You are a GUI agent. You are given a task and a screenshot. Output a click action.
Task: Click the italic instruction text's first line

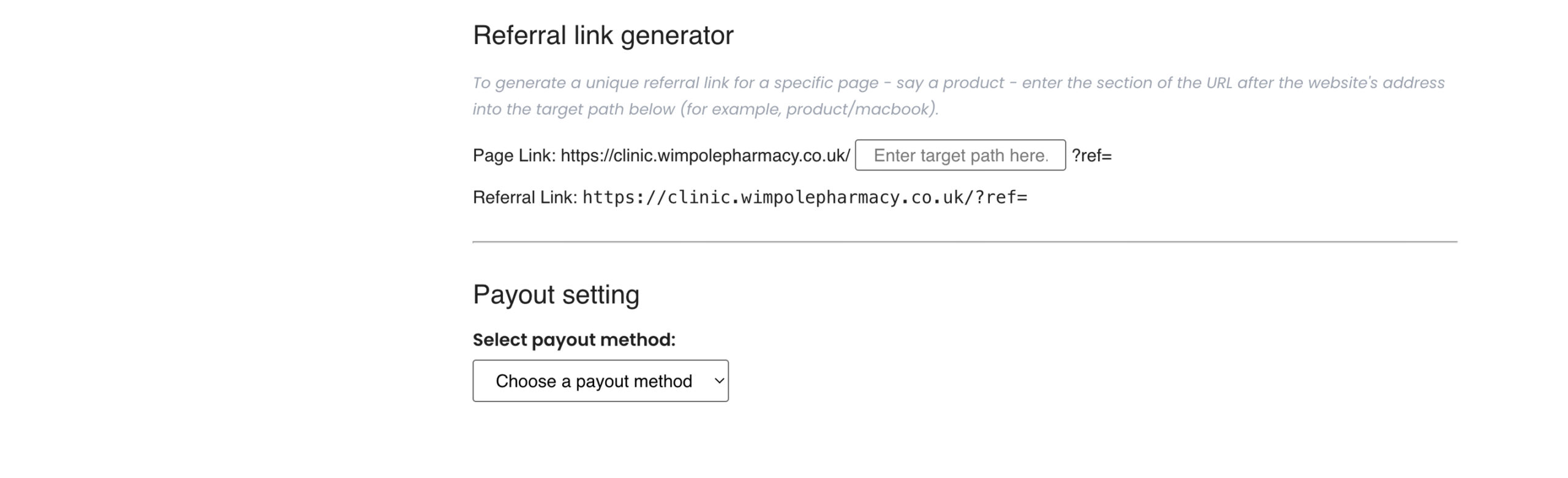(958, 83)
